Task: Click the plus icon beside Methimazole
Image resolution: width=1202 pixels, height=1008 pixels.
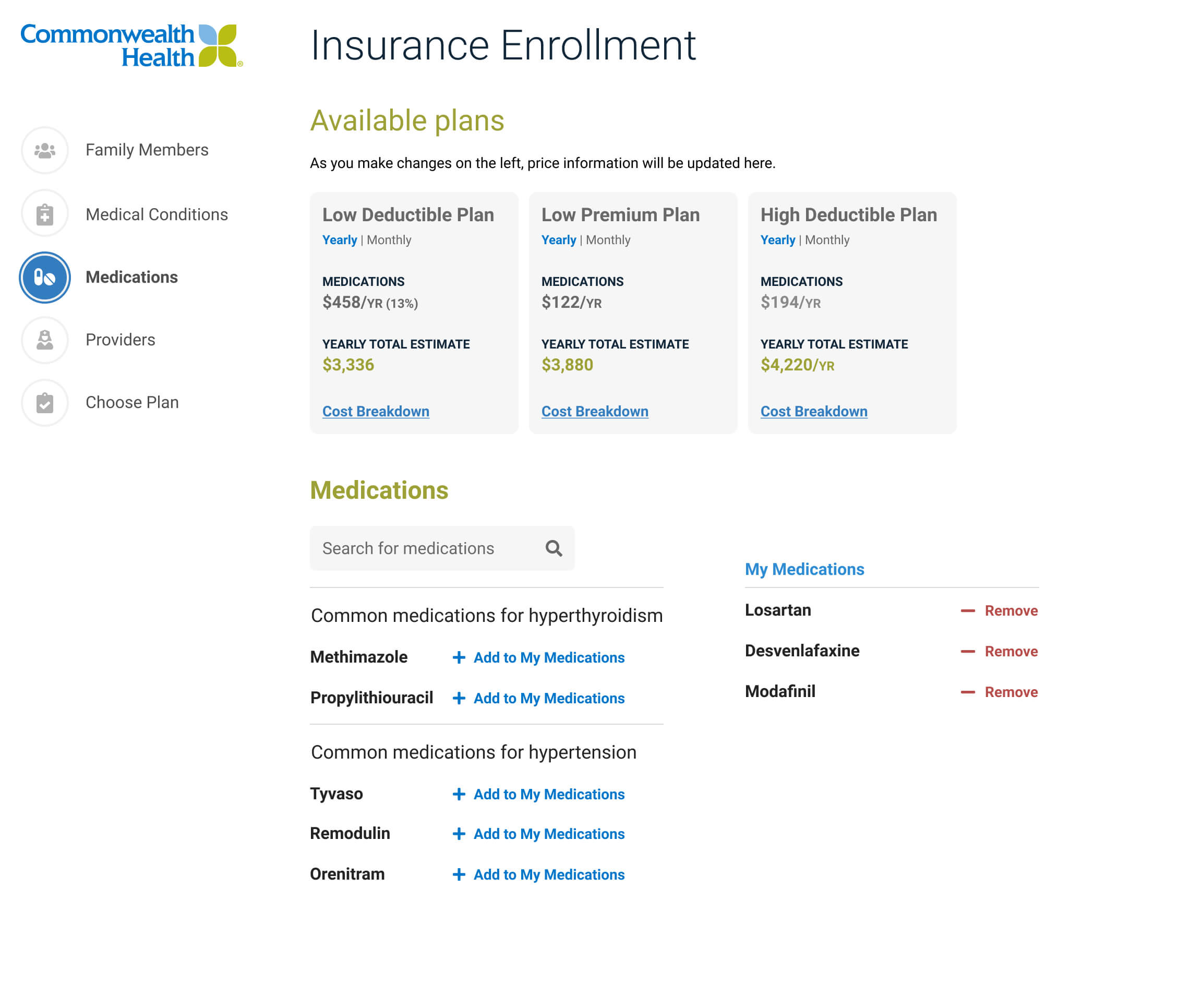Action: pyautogui.click(x=459, y=658)
